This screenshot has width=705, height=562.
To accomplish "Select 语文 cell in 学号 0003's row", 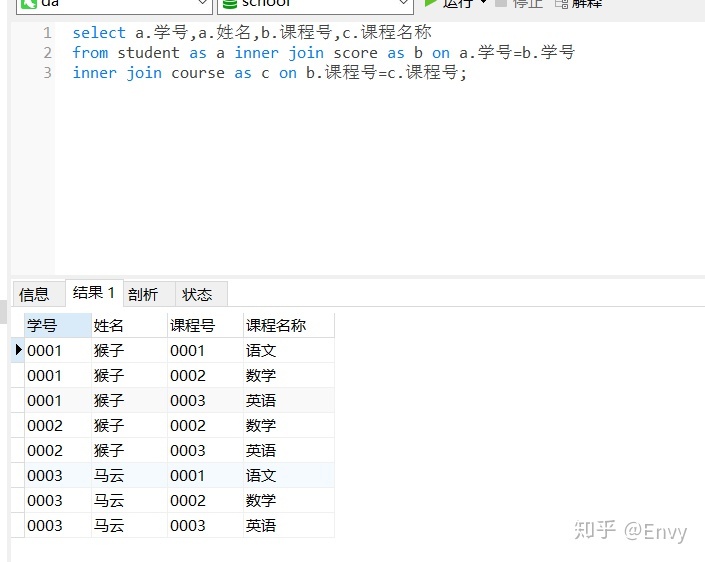I will click(x=289, y=475).
